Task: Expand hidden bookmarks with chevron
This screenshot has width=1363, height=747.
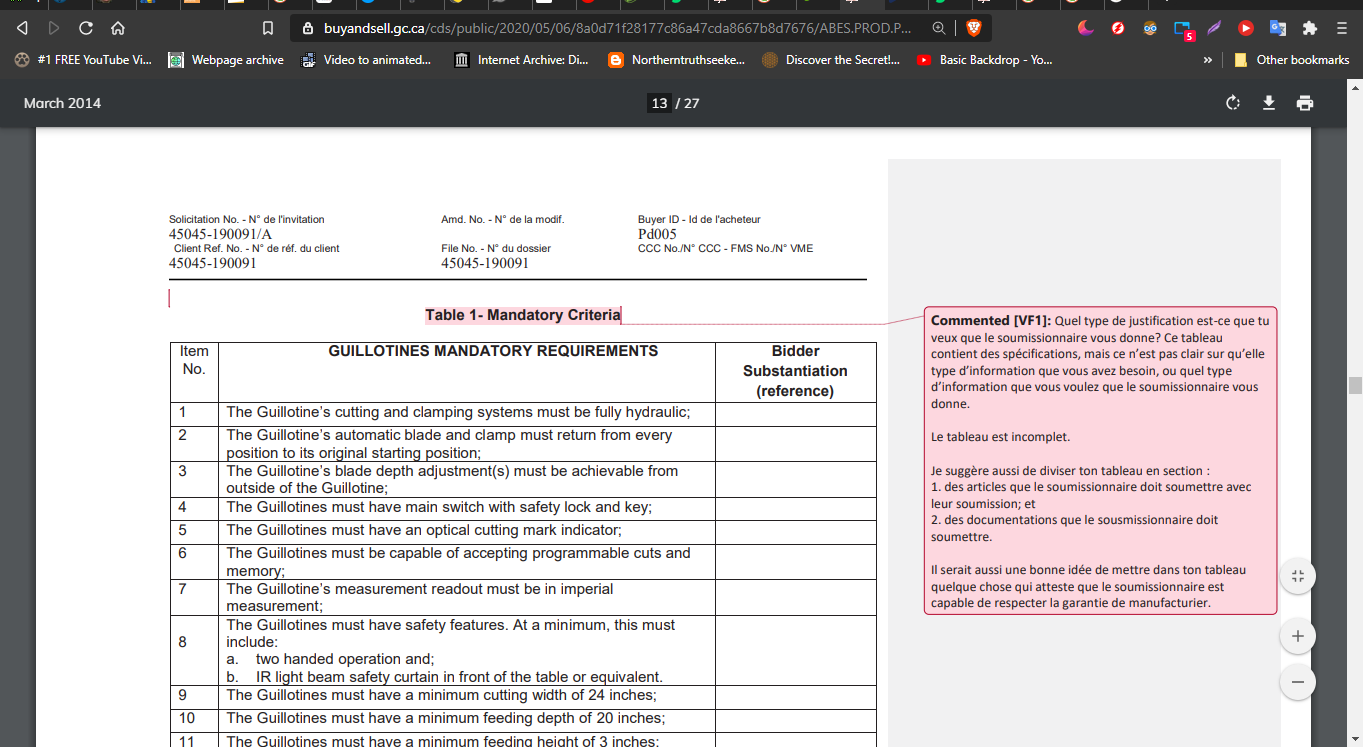Action: coord(1208,60)
